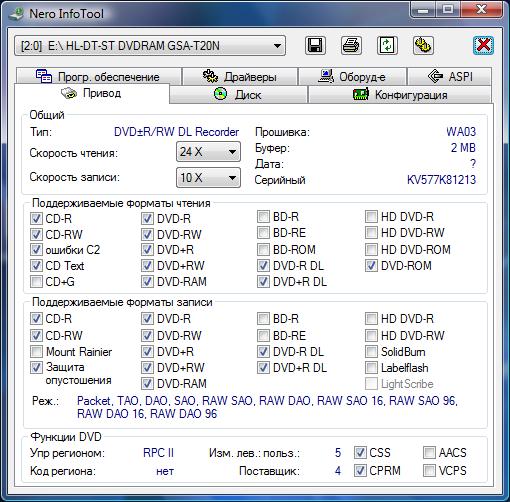Click the Nero InfoTool title bar icon

coord(16,14)
